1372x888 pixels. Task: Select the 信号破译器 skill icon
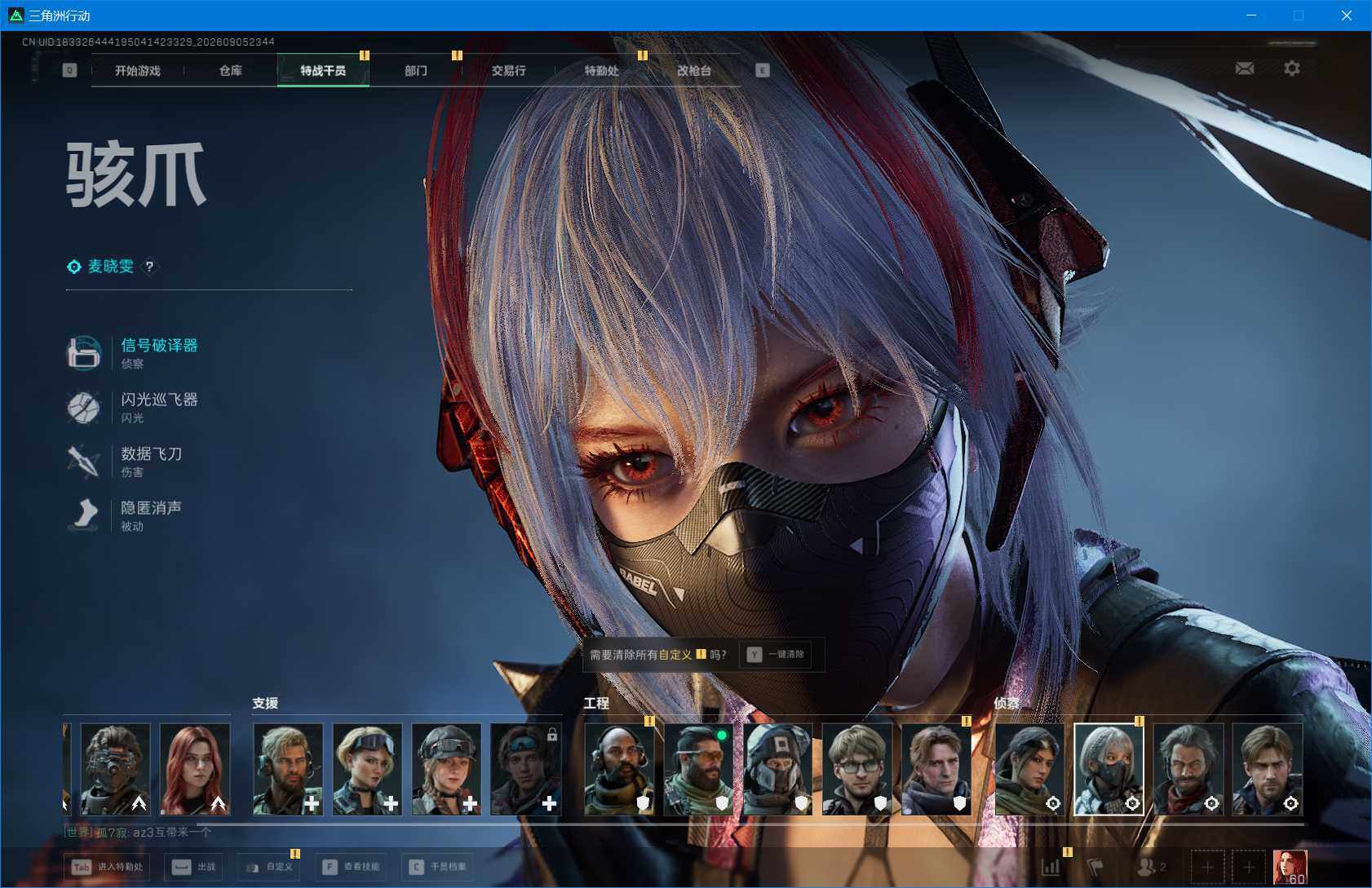pyautogui.click(x=83, y=352)
